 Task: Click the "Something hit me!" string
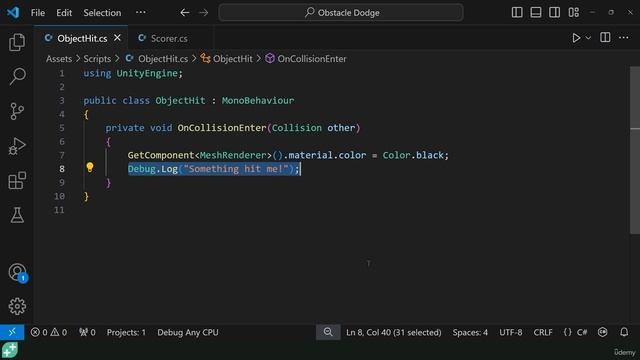coord(236,169)
